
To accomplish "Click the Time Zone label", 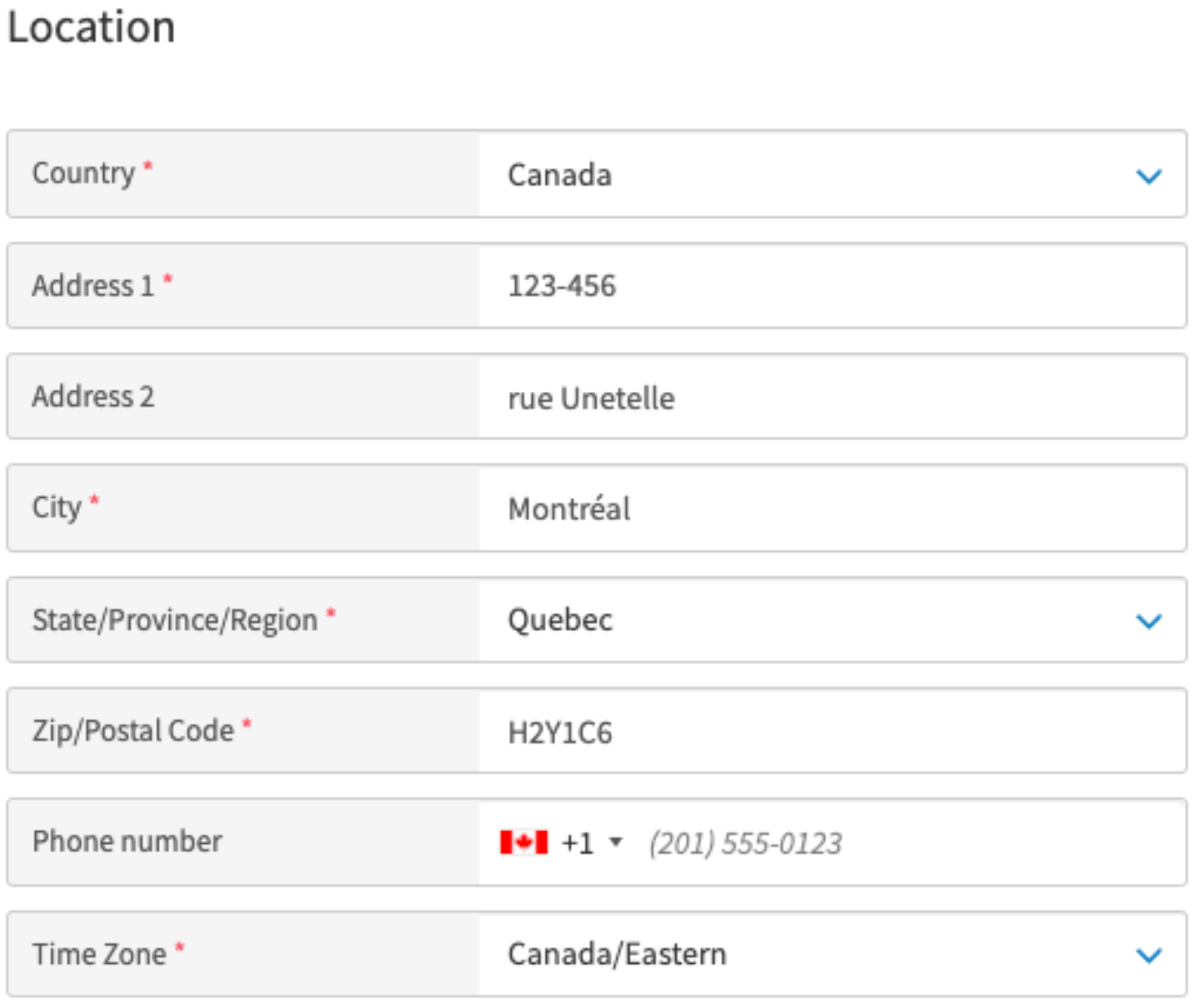I will coord(99,954).
